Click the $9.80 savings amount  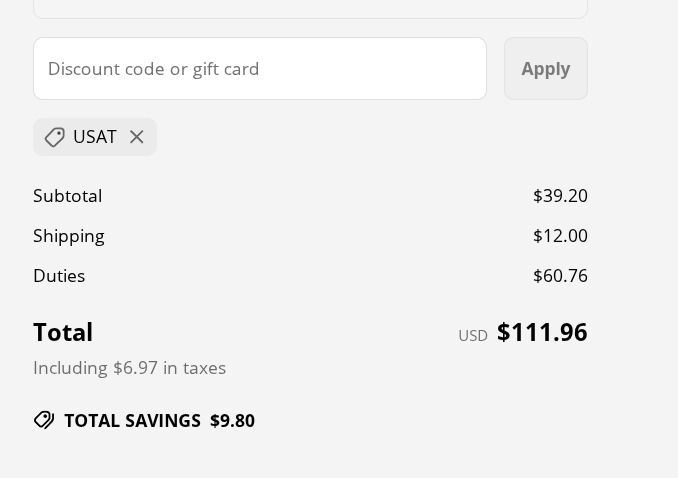tap(232, 420)
